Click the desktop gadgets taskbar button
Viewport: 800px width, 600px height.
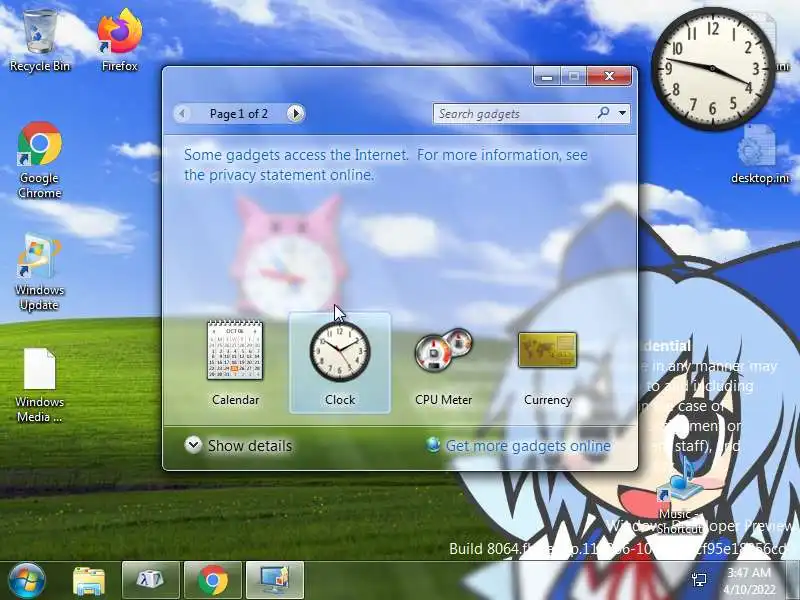275,580
